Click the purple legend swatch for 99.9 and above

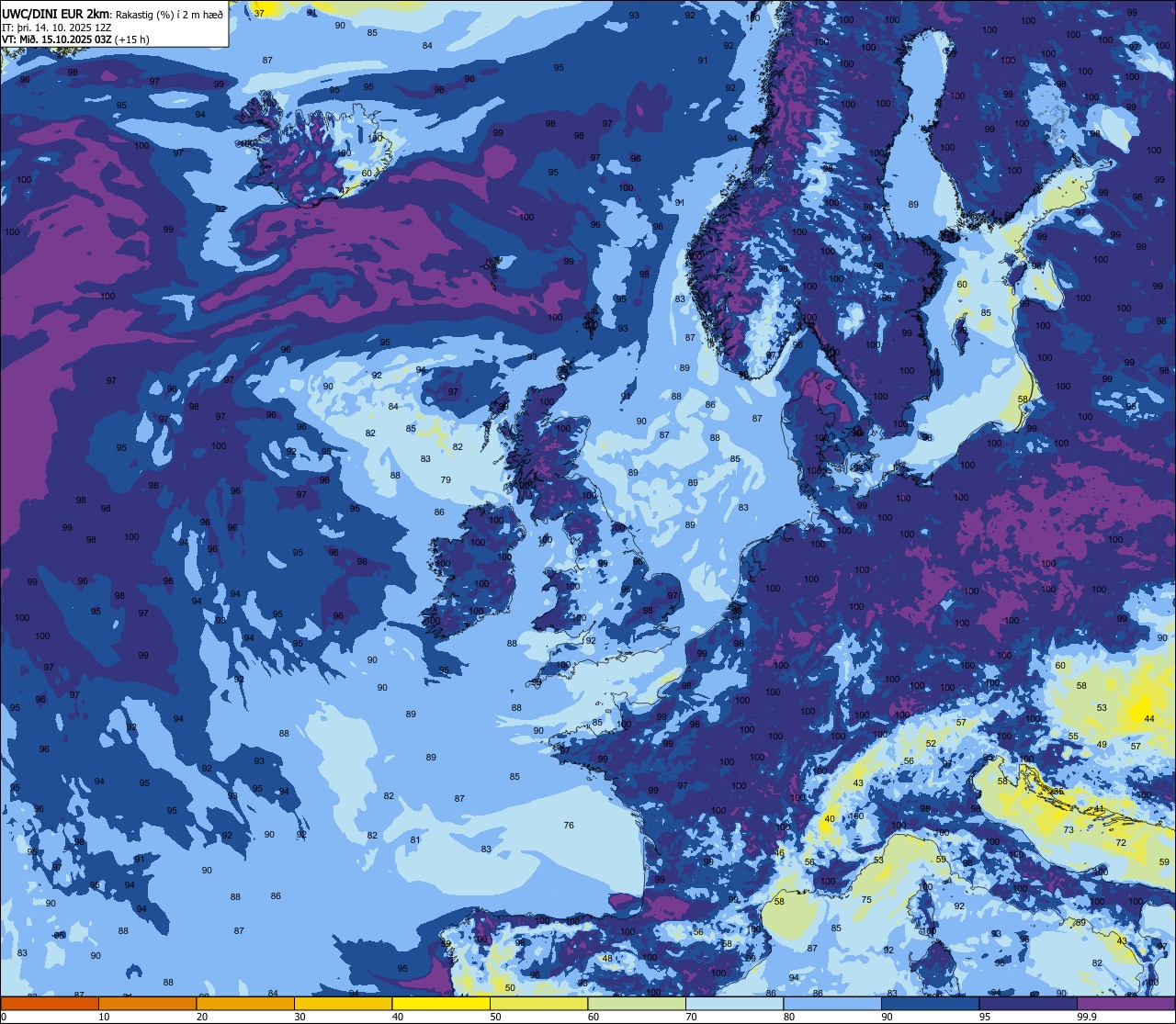coord(1125,1003)
